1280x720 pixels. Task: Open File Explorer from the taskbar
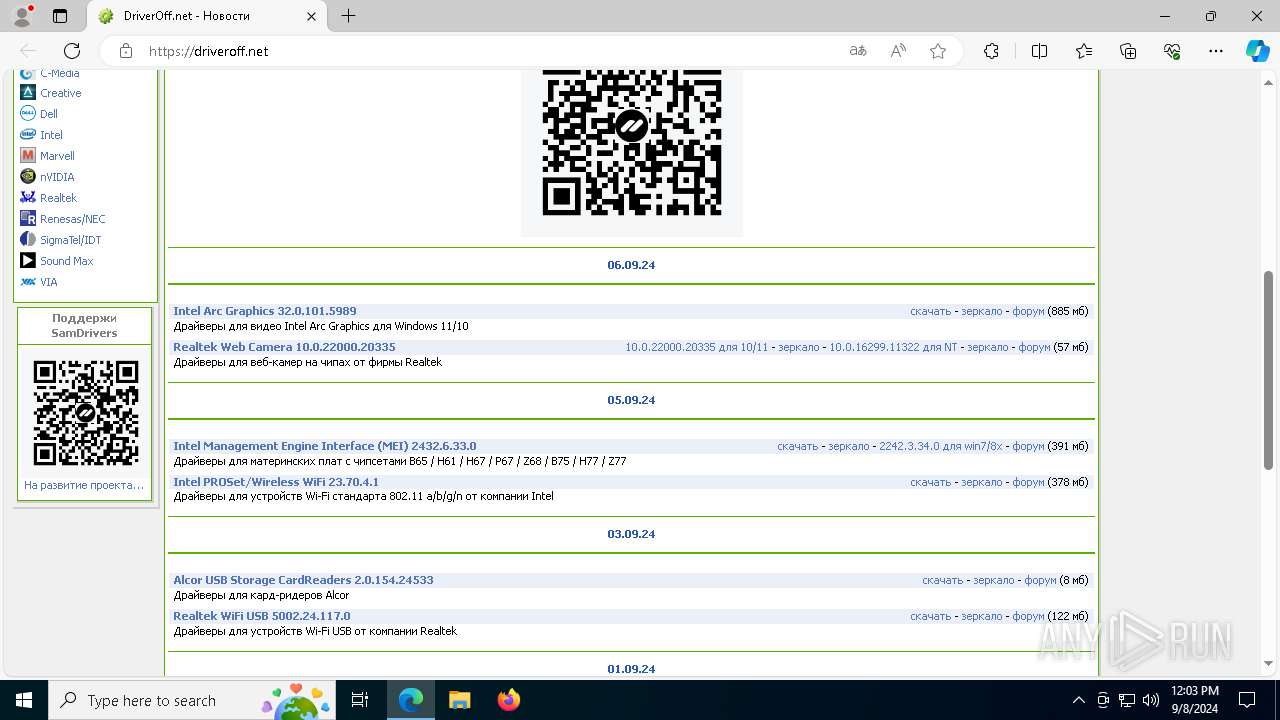[x=459, y=700]
